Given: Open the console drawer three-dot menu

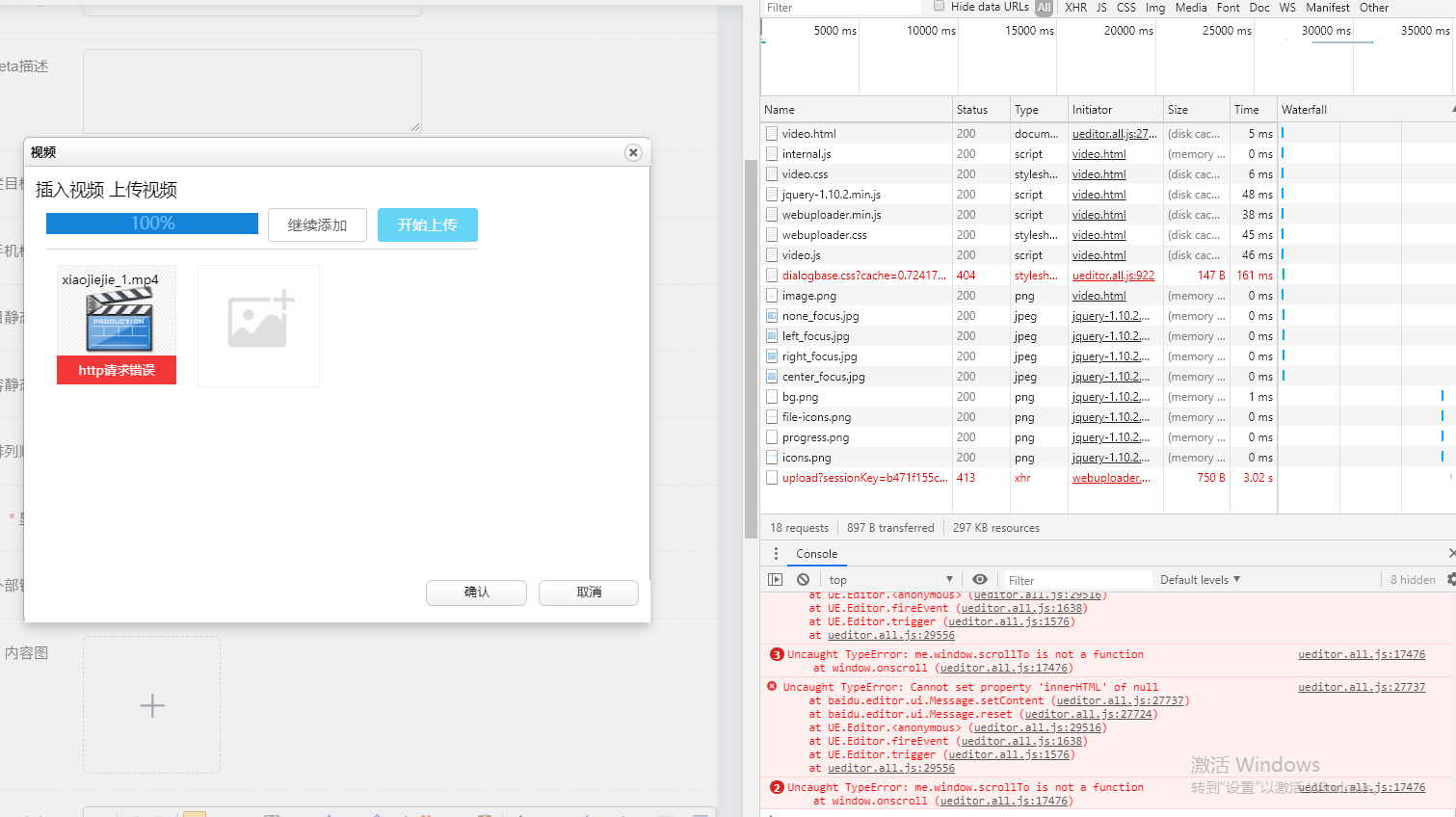Looking at the screenshot, I should pyautogui.click(x=776, y=554).
